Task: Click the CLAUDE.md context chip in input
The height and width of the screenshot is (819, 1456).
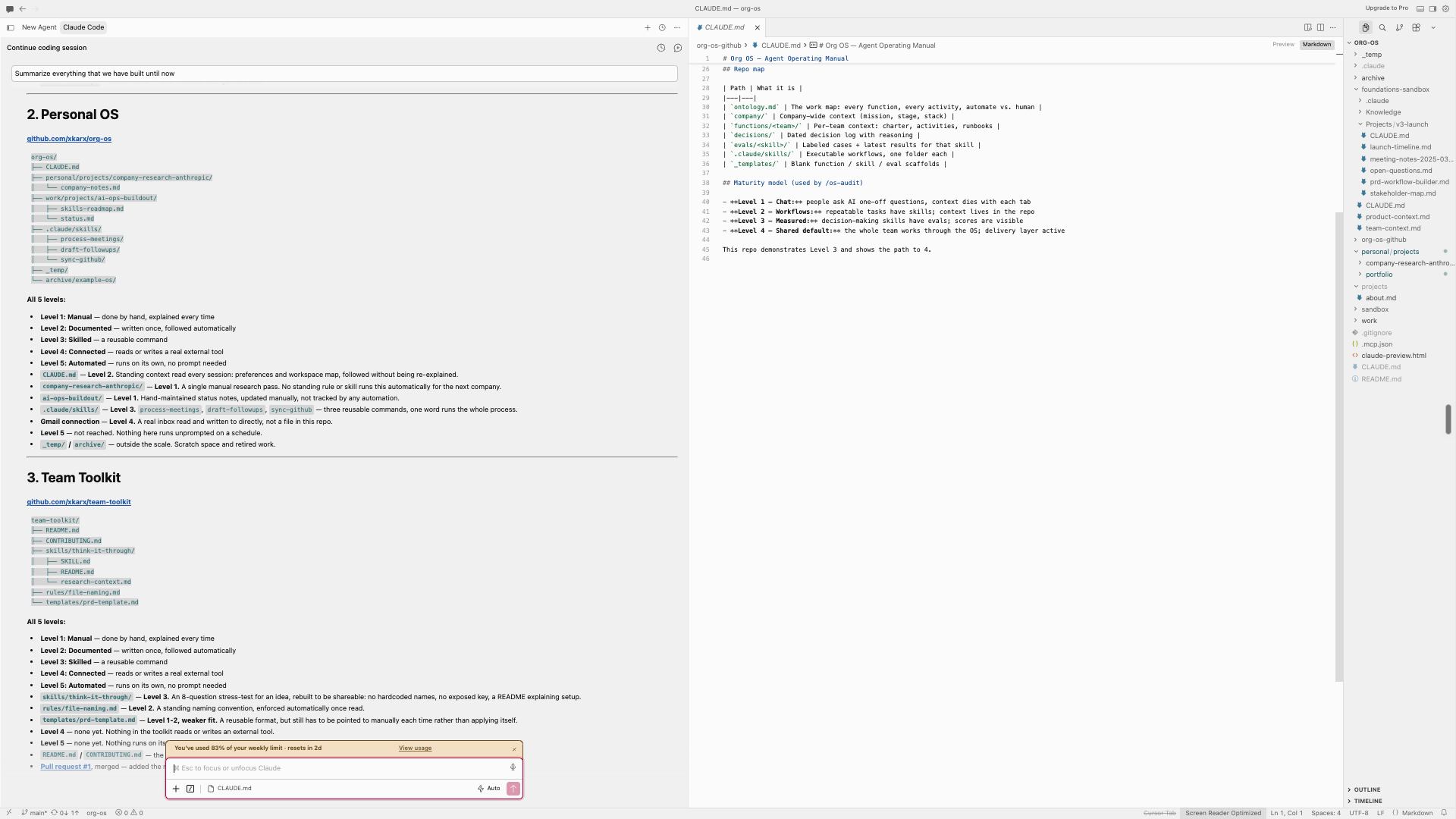Action: tap(229, 789)
